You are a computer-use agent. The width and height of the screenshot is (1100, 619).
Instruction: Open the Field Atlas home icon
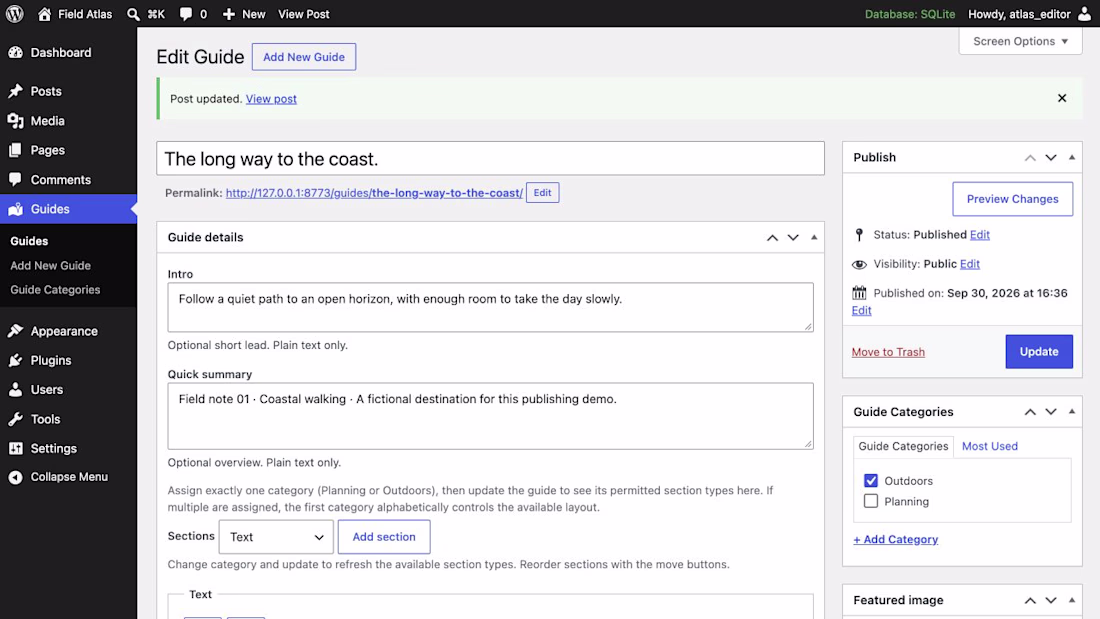[x=44, y=14]
